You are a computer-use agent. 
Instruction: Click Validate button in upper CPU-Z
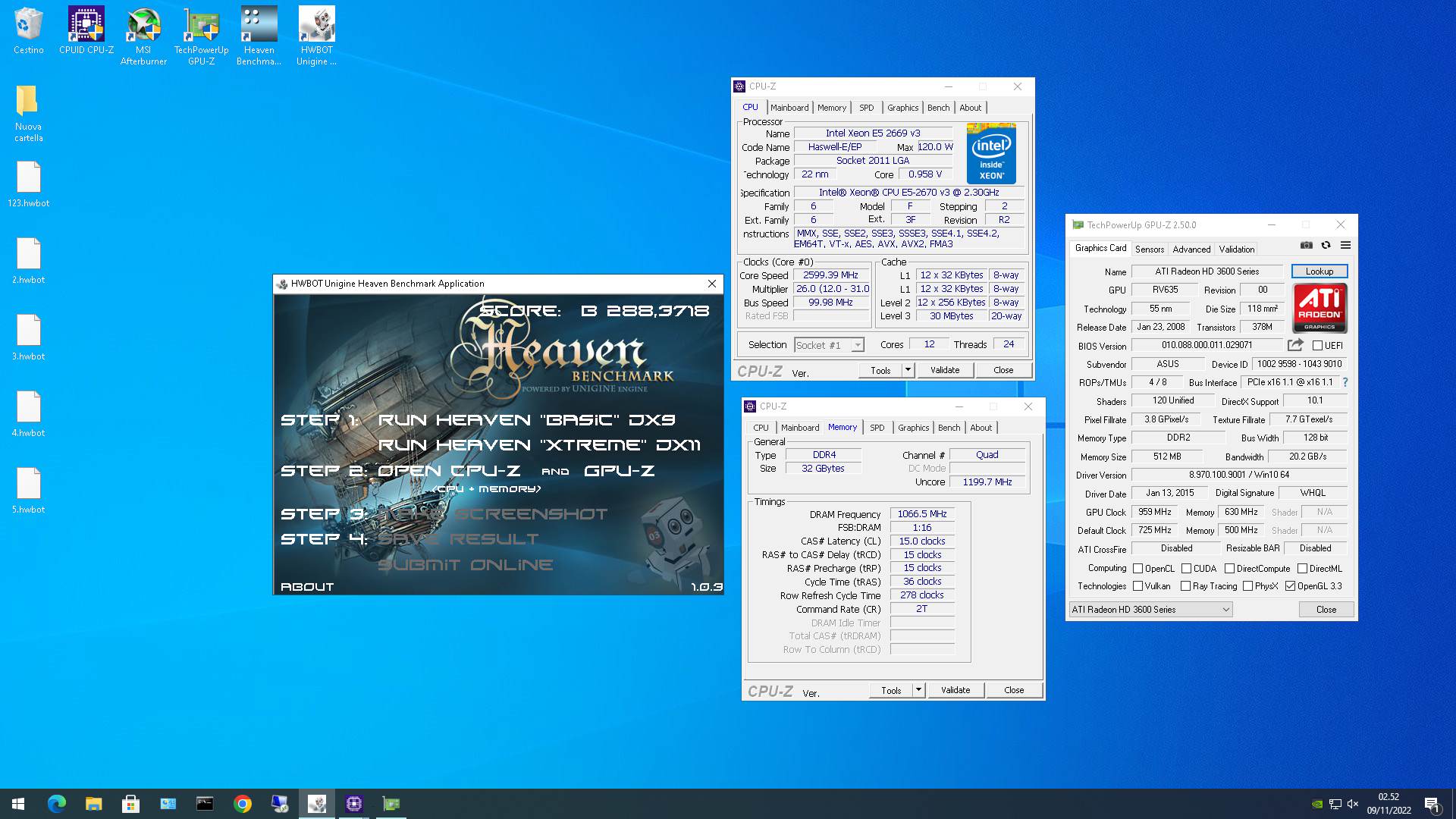(944, 370)
